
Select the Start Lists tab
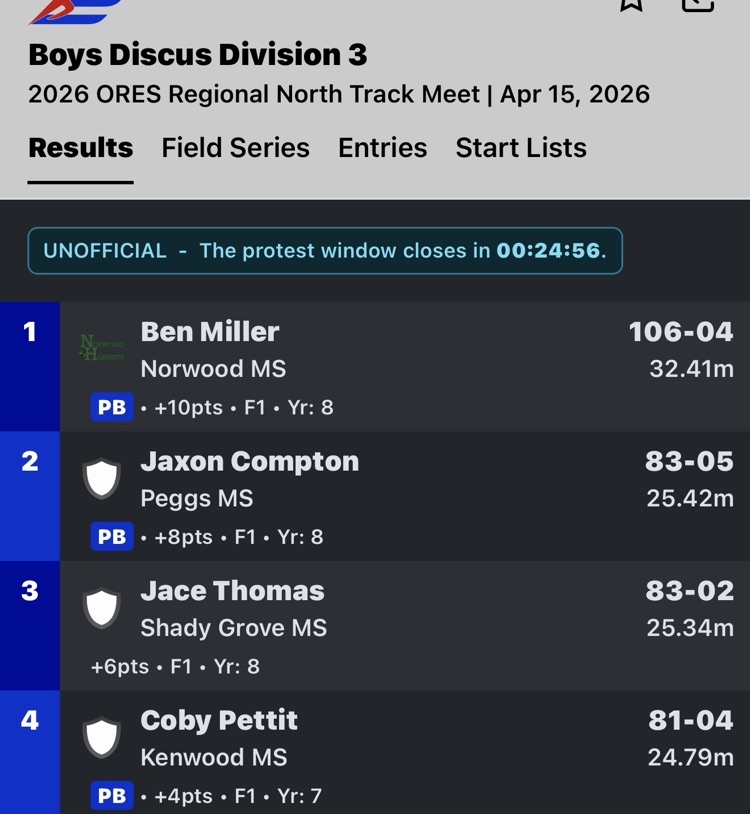coord(521,148)
